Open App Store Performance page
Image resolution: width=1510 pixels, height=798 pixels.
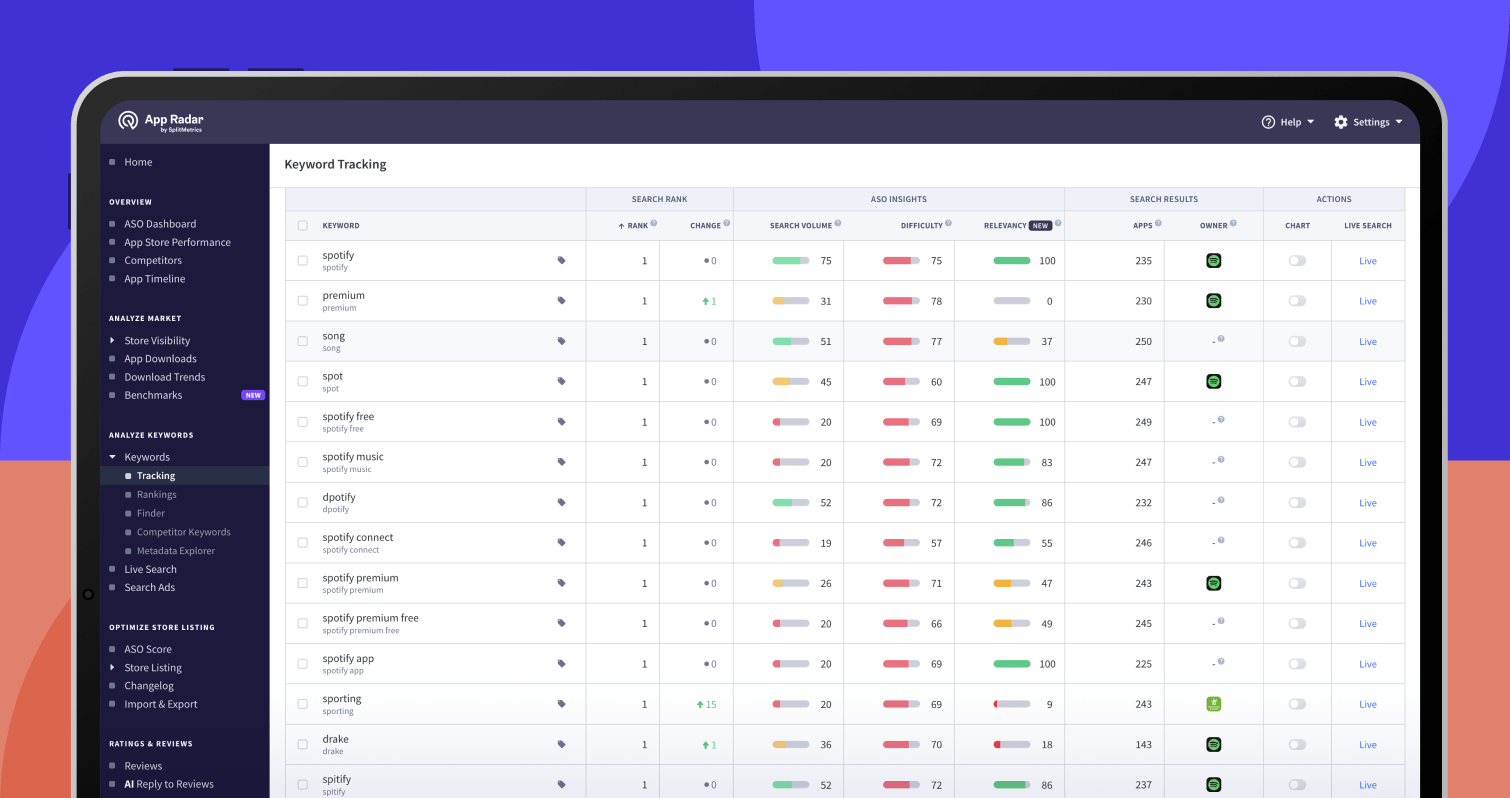177,242
